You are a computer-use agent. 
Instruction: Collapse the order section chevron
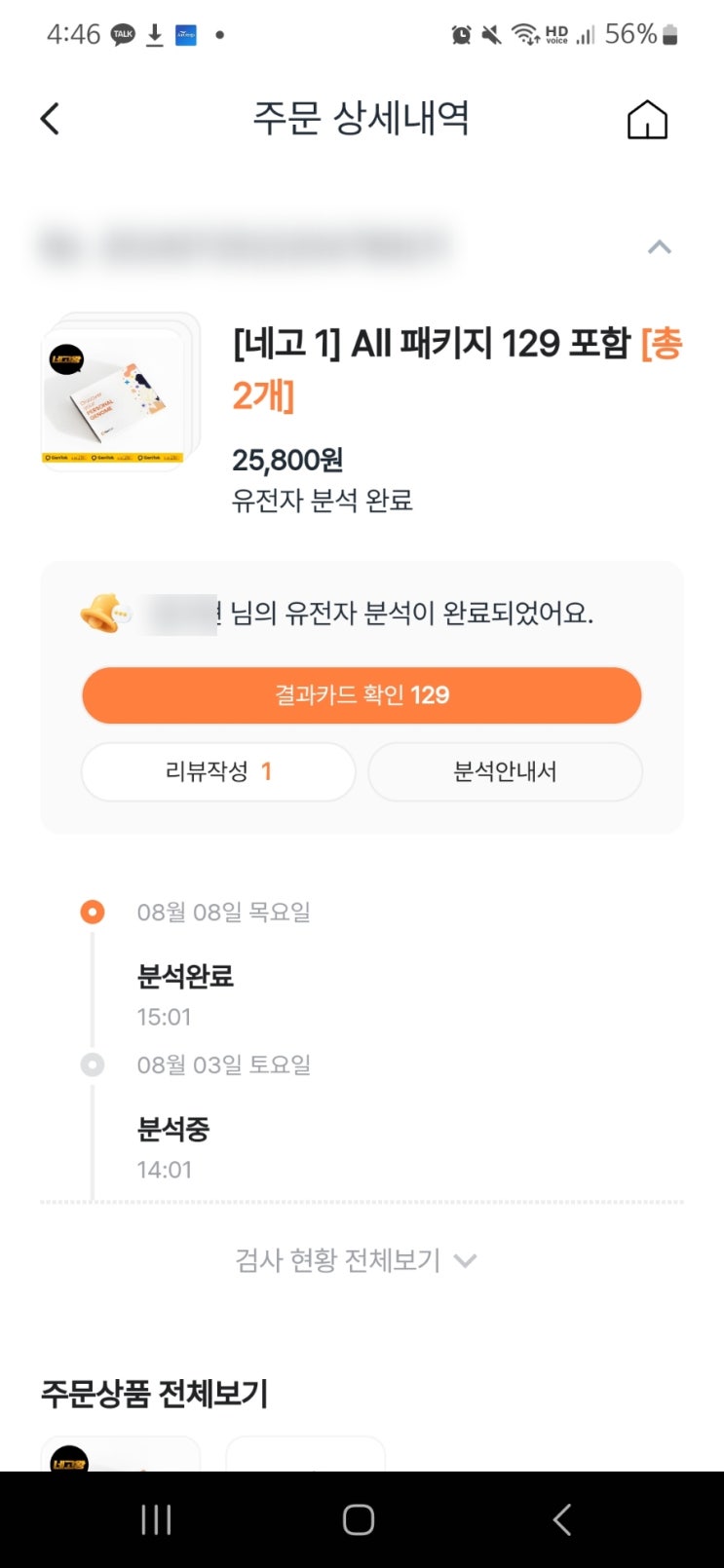(660, 247)
